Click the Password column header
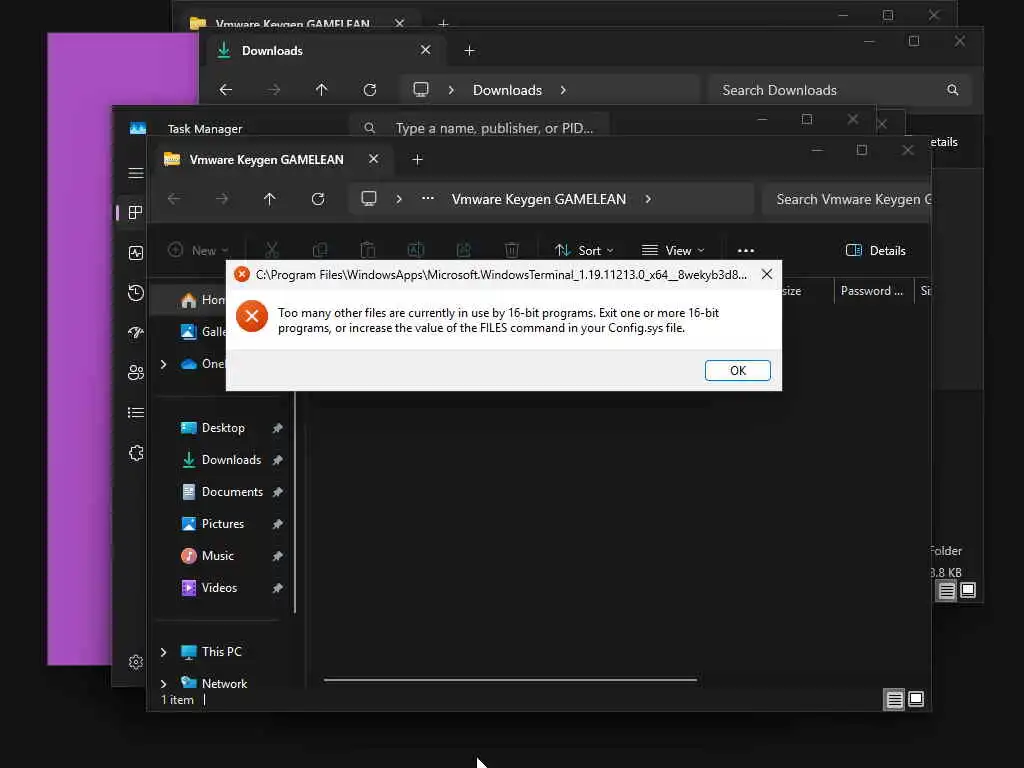Viewport: 1024px width, 768px height. point(872,291)
